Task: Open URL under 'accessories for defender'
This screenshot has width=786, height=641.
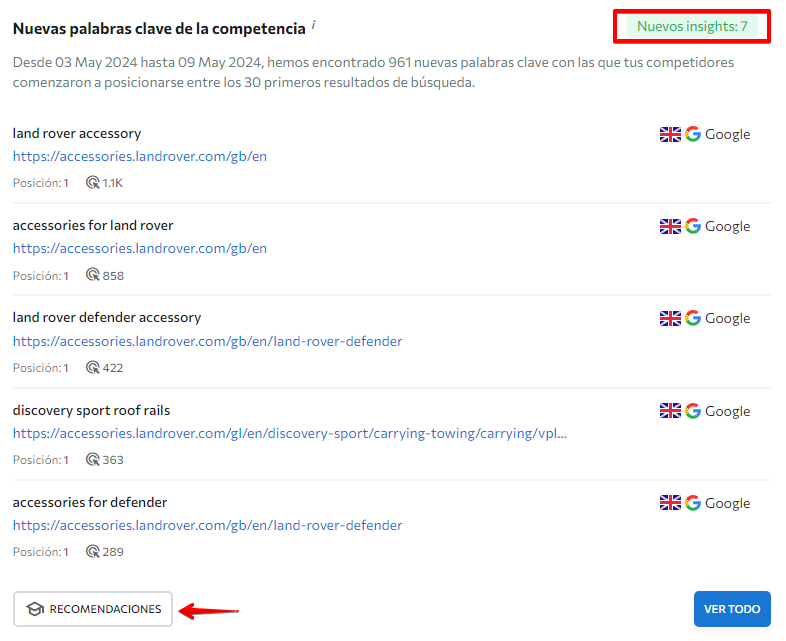Action: point(208,525)
